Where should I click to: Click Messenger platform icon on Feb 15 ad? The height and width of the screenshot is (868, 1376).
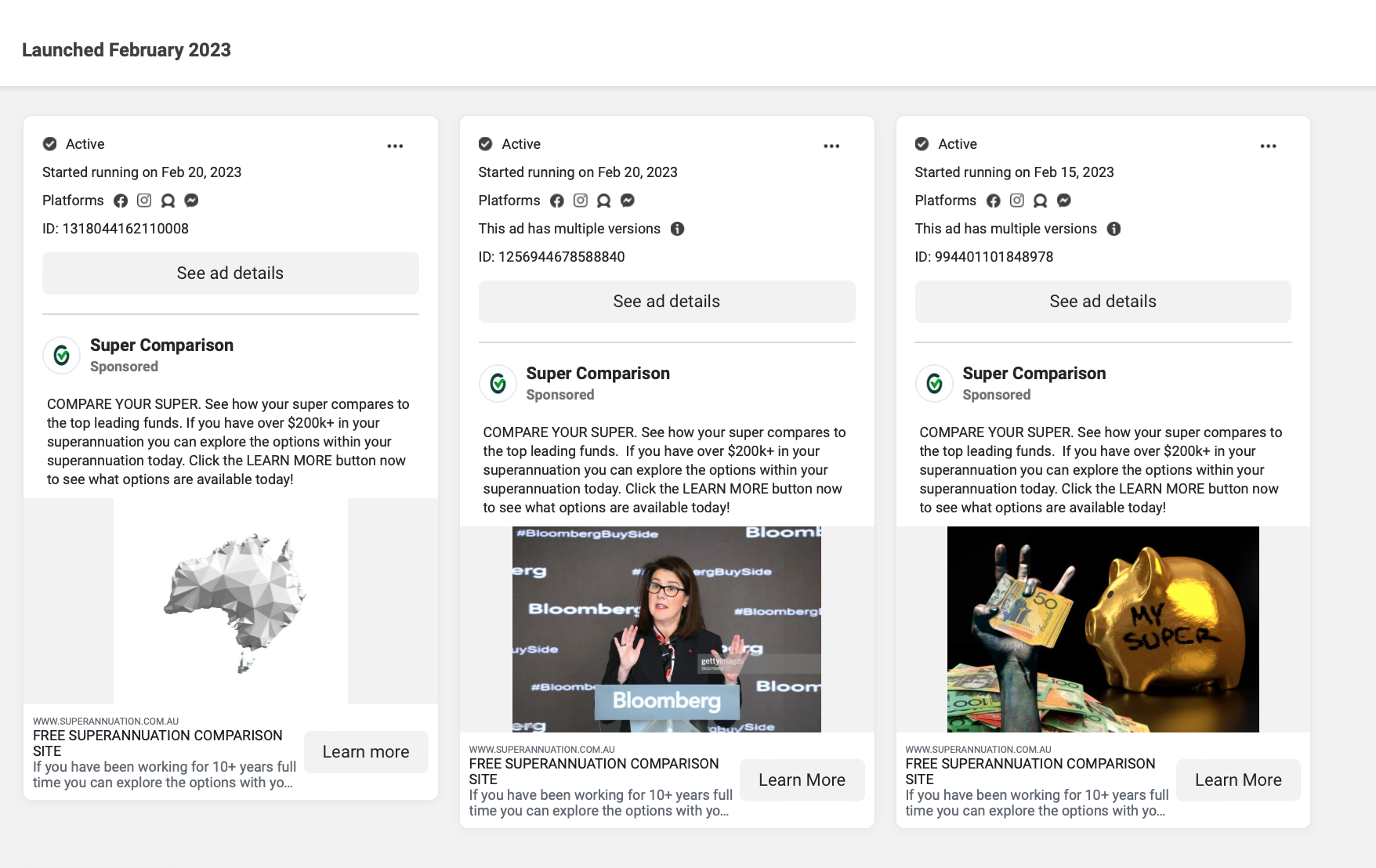click(x=1064, y=201)
